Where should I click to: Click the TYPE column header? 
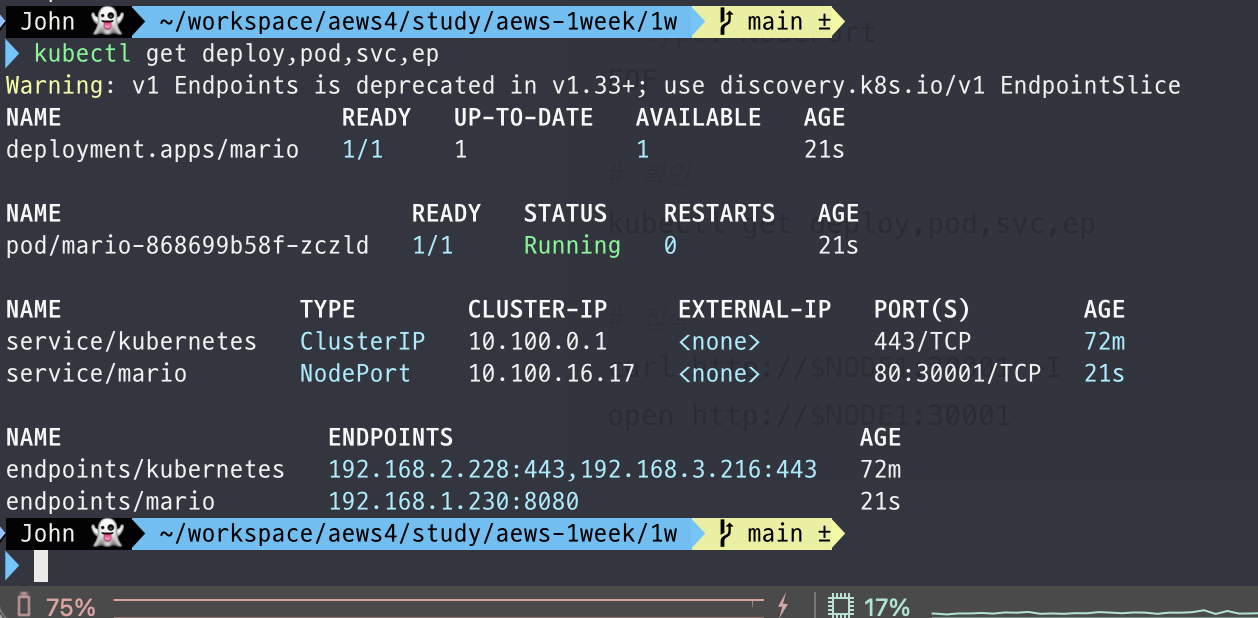327,309
